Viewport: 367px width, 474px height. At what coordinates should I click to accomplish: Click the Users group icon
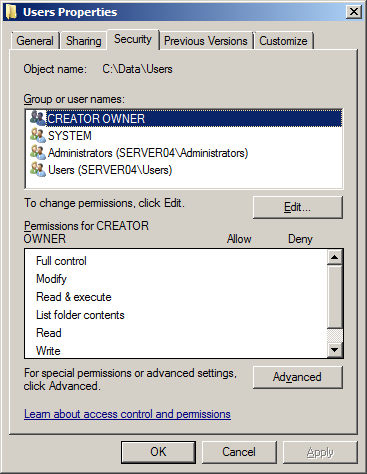(x=38, y=169)
